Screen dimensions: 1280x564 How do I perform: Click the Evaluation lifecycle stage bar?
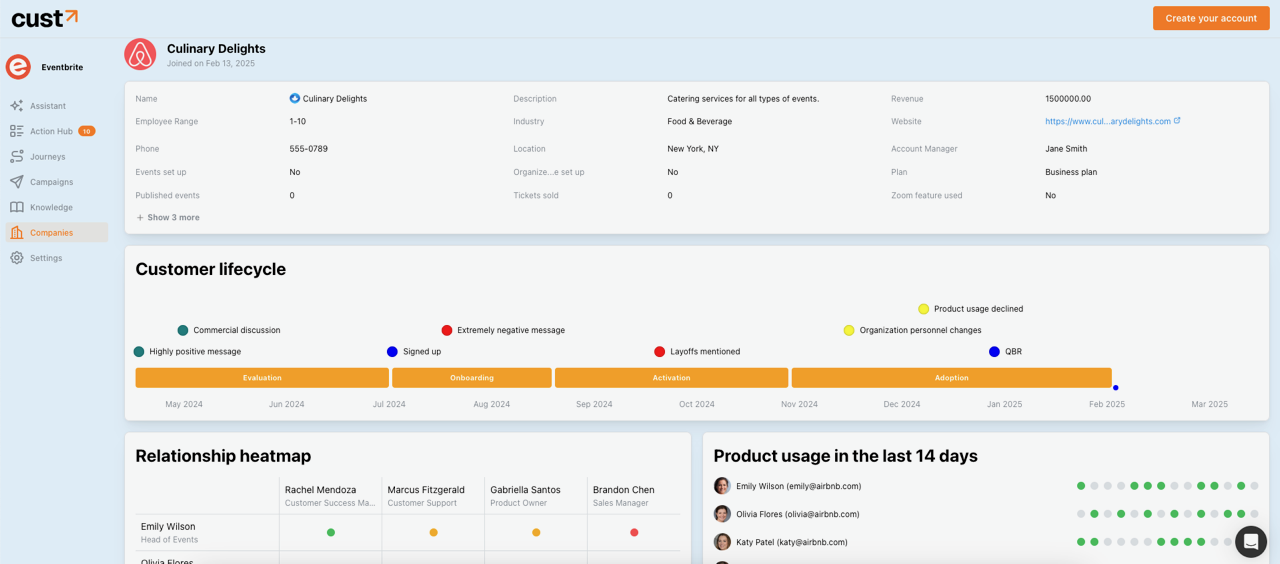(262, 378)
